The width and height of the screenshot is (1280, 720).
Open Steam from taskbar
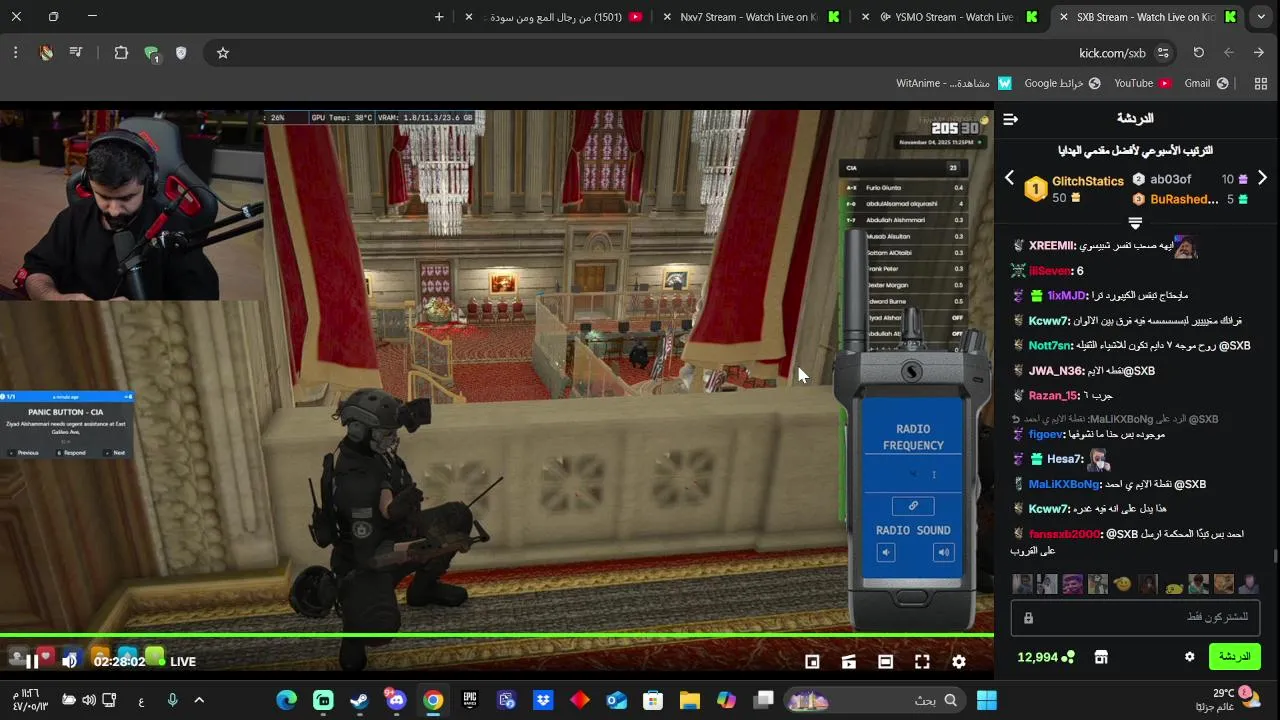tap(359, 700)
